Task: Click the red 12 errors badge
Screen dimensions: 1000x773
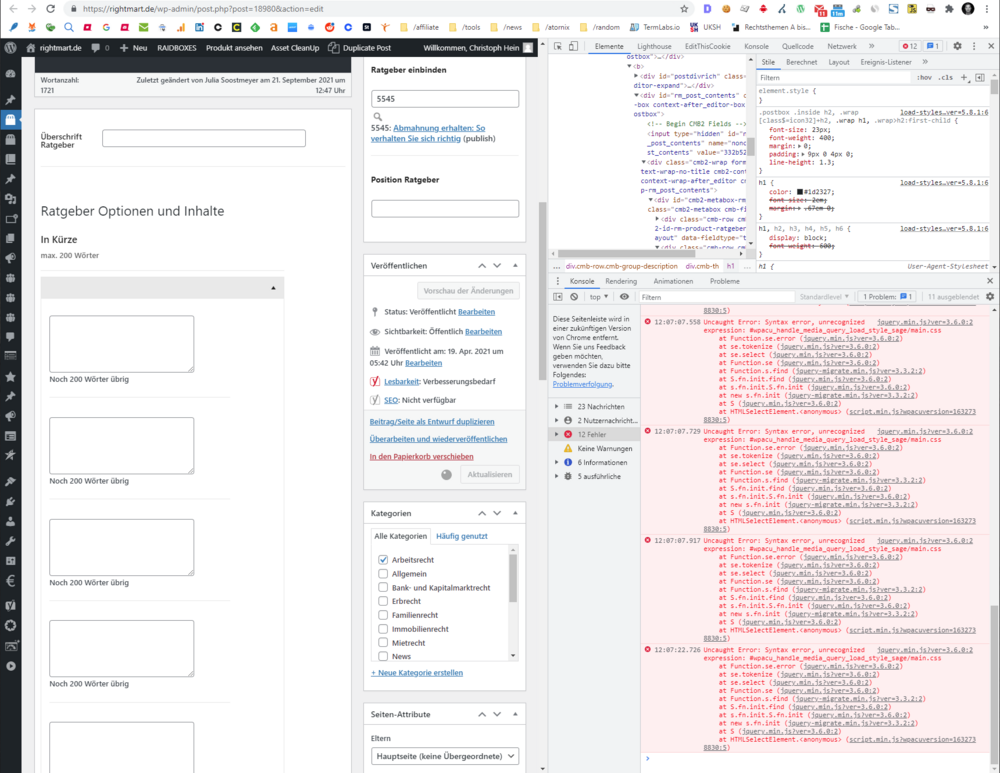Action: tap(909, 47)
